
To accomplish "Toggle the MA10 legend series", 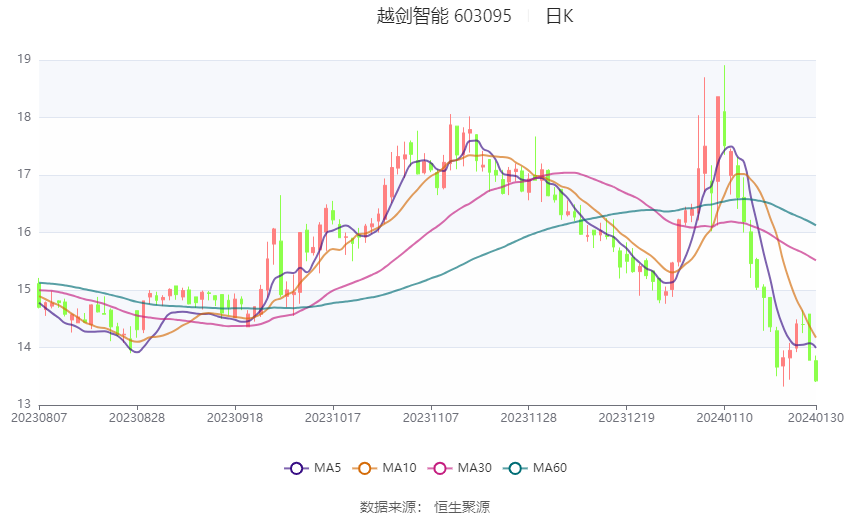I will click(384, 468).
